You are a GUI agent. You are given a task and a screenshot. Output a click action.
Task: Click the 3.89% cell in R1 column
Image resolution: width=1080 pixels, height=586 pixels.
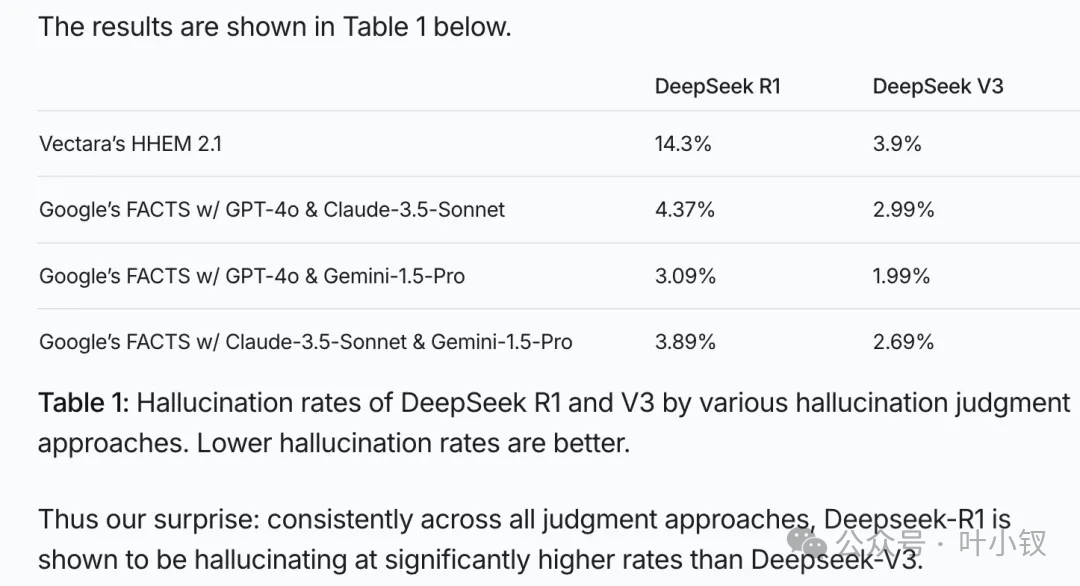pos(685,342)
